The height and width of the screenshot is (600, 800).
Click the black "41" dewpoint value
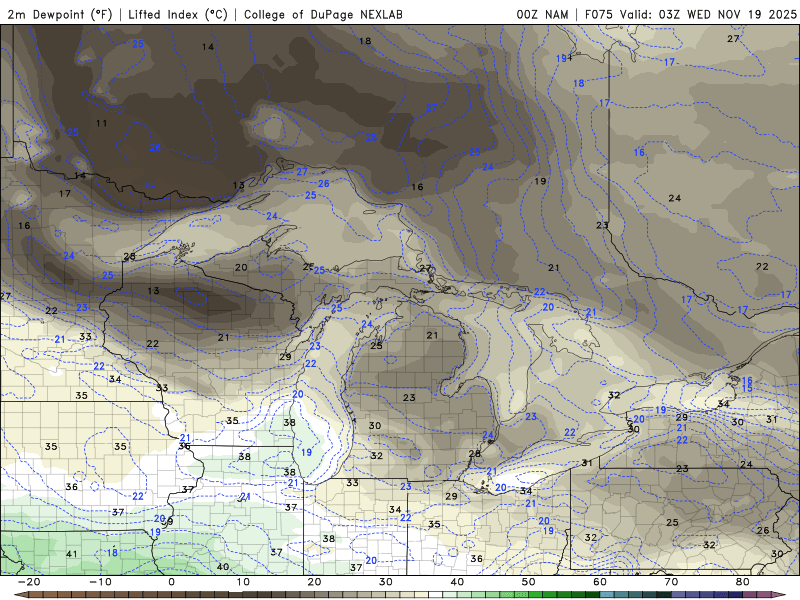[71, 554]
